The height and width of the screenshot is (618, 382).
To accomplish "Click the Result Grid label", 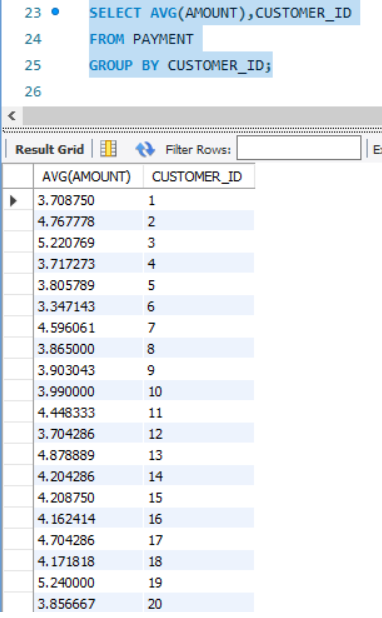I will point(49,149).
